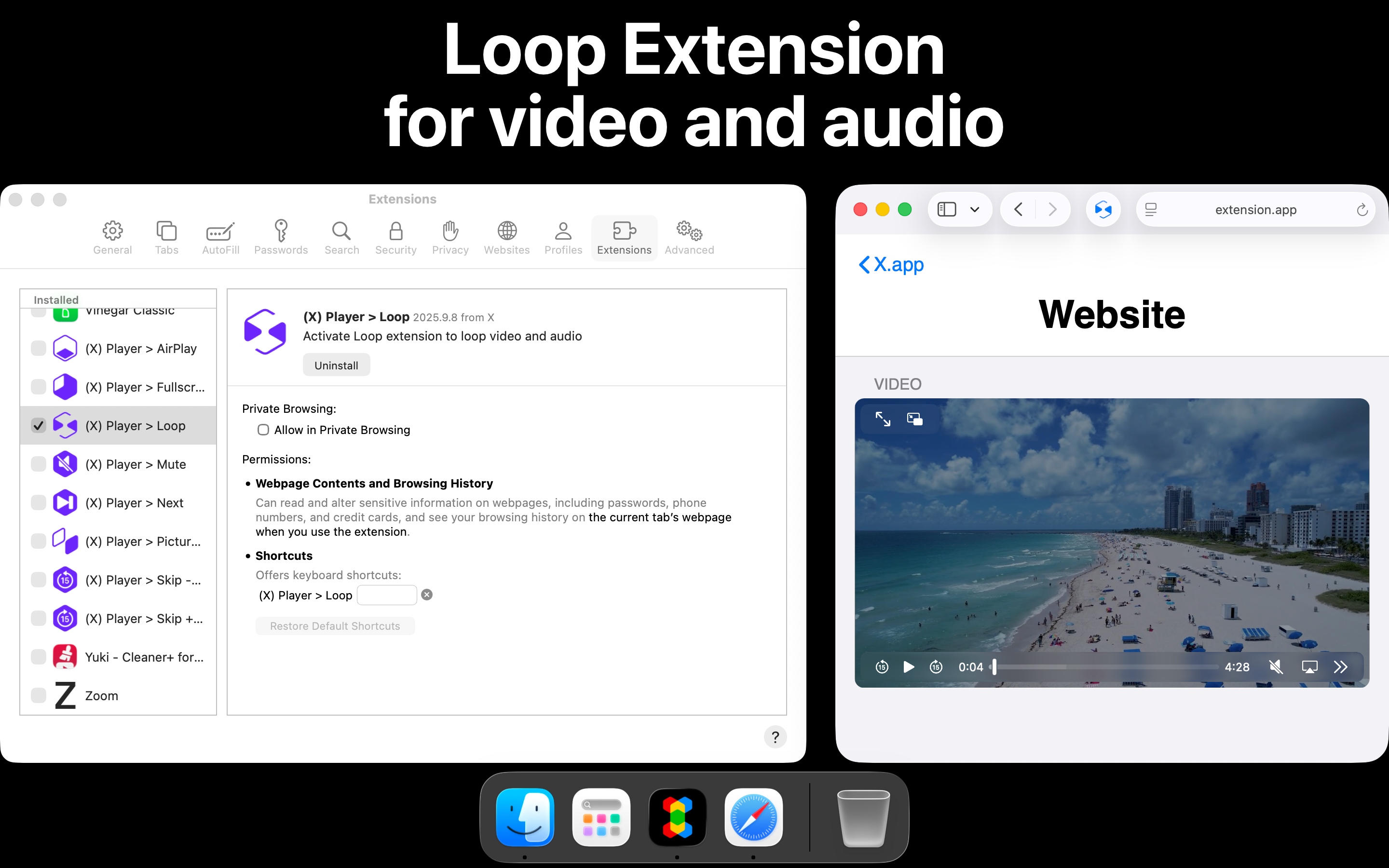
Task: Enter fullscreen on the video player
Action: tap(883, 419)
